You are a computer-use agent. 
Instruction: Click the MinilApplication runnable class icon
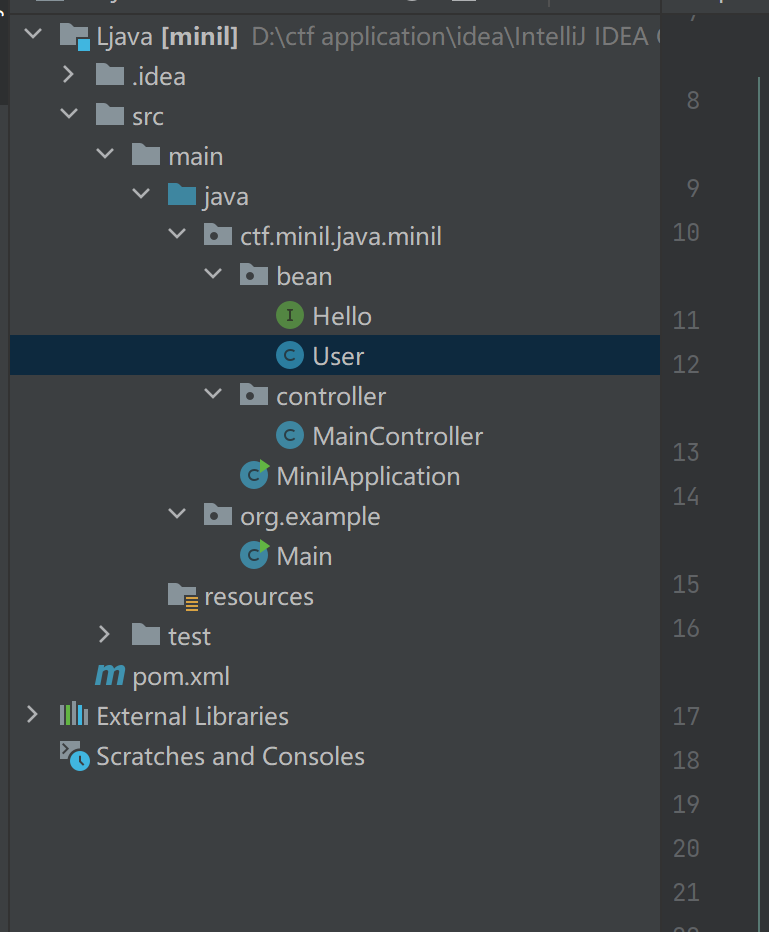point(254,476)
